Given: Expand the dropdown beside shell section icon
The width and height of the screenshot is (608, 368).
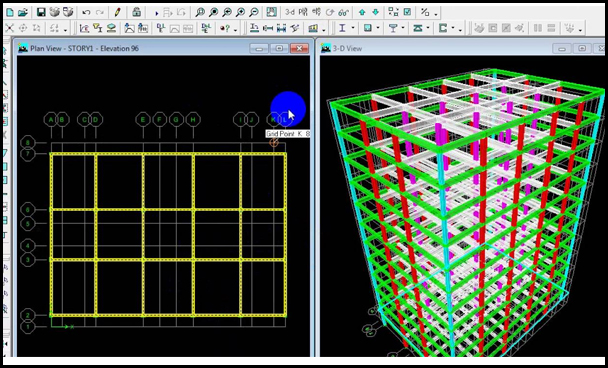Looking at the screenshot, I should (x=378, y=28).
